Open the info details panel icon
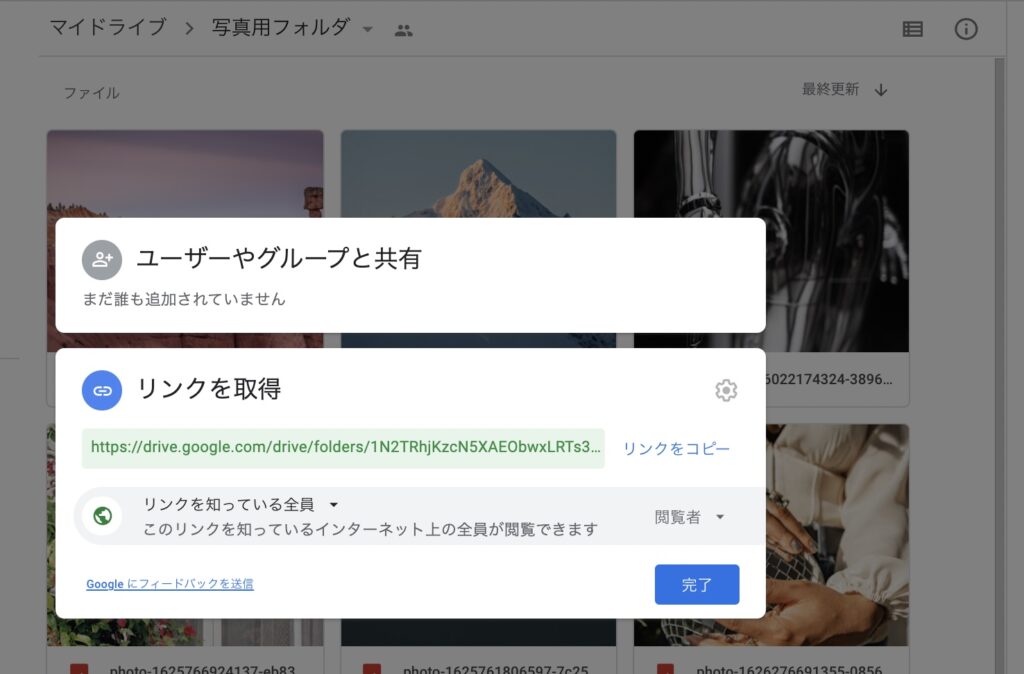Viewport: 1024px width, 674px height. (965, 29)
